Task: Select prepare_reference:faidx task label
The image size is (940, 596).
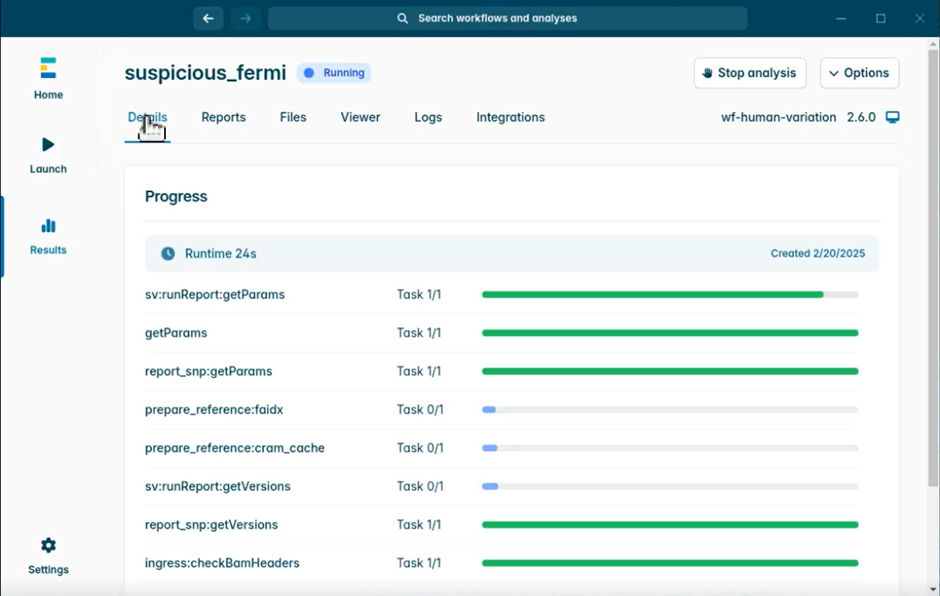Action: [x=214, y=410]
